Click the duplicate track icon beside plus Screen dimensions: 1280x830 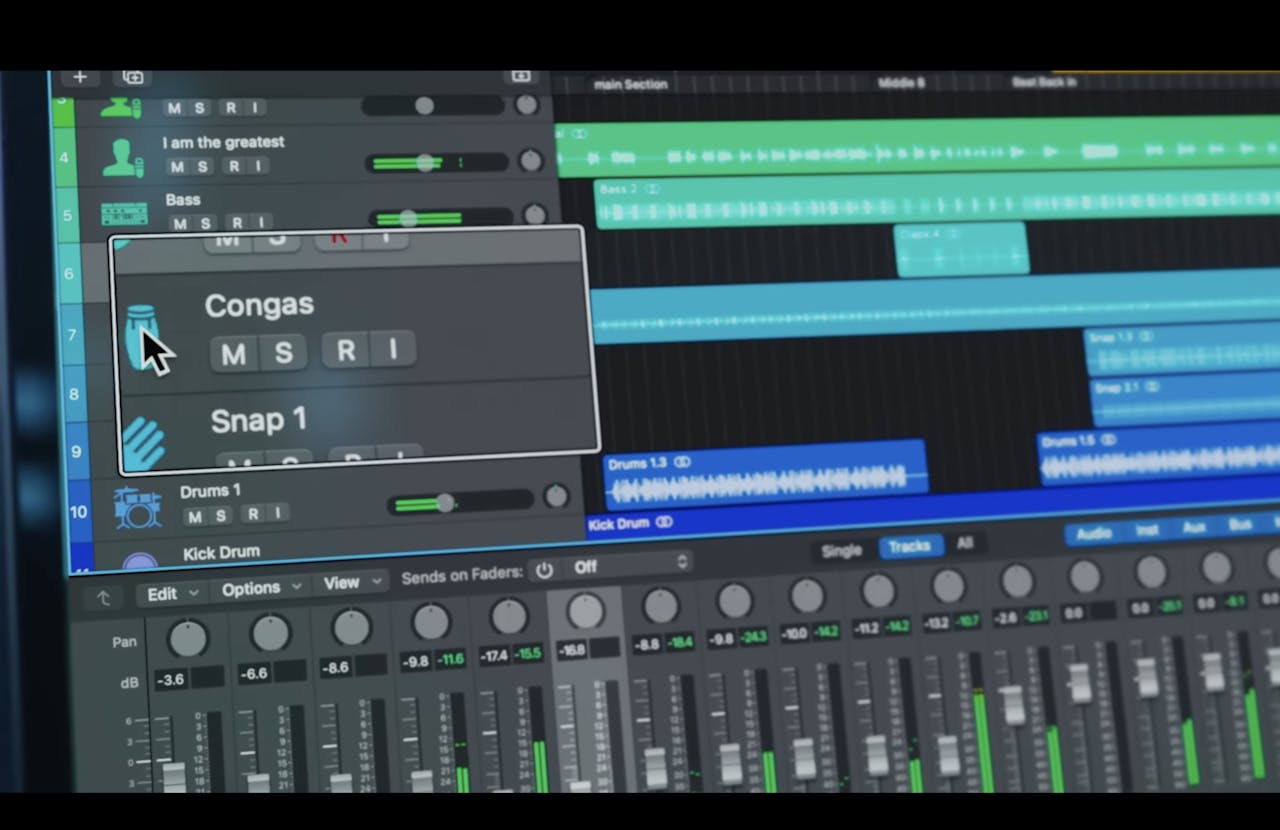pos(133,77)
